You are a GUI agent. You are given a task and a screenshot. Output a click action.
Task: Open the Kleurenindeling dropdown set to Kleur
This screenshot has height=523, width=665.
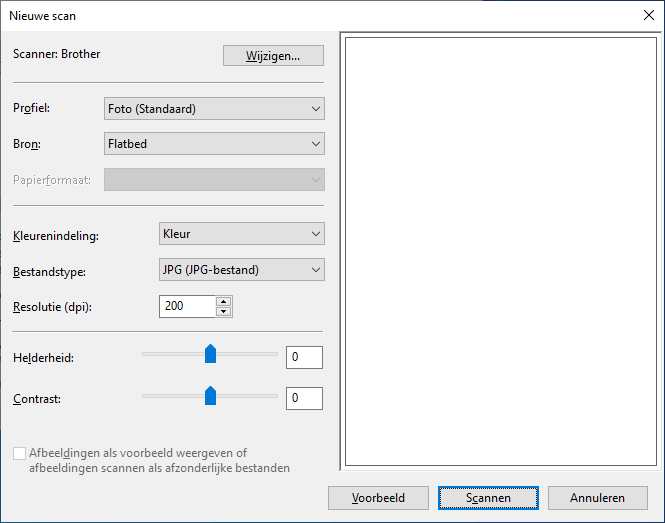tap(242, 234)
